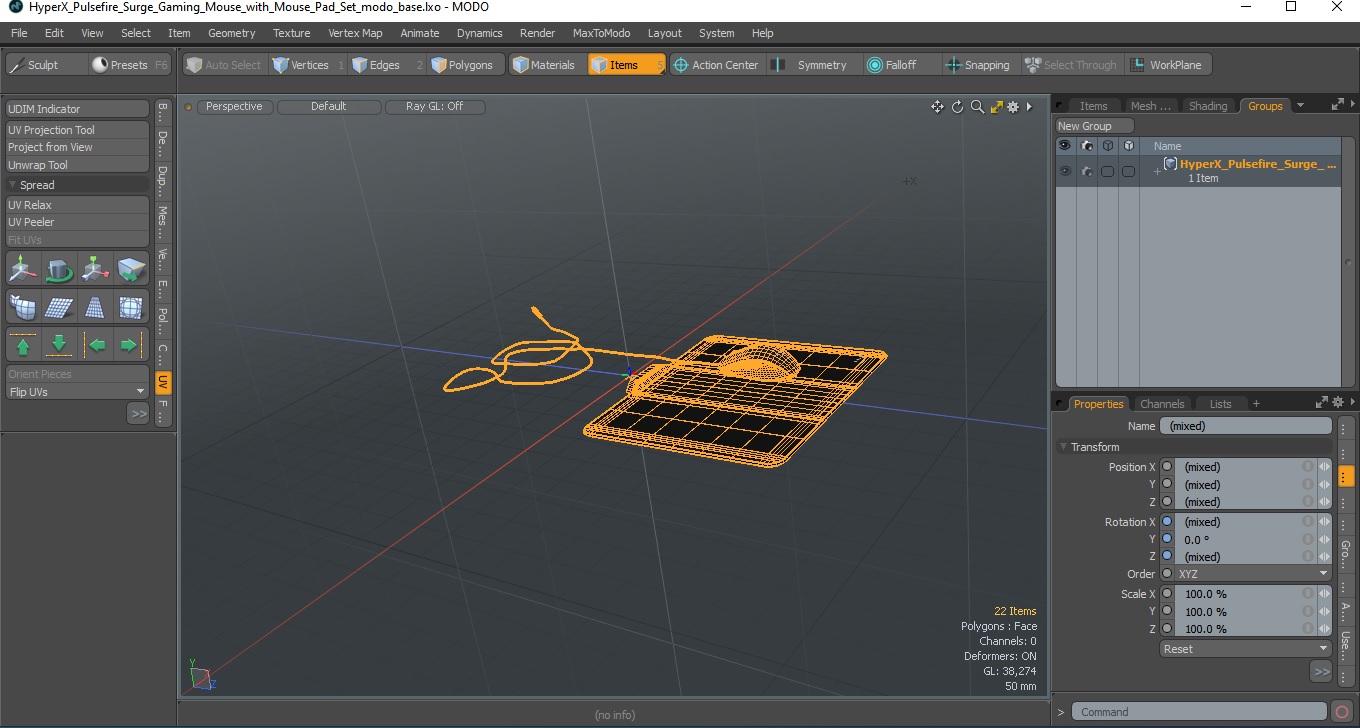Click the Name field showing (mixed)

[1246, 426]
